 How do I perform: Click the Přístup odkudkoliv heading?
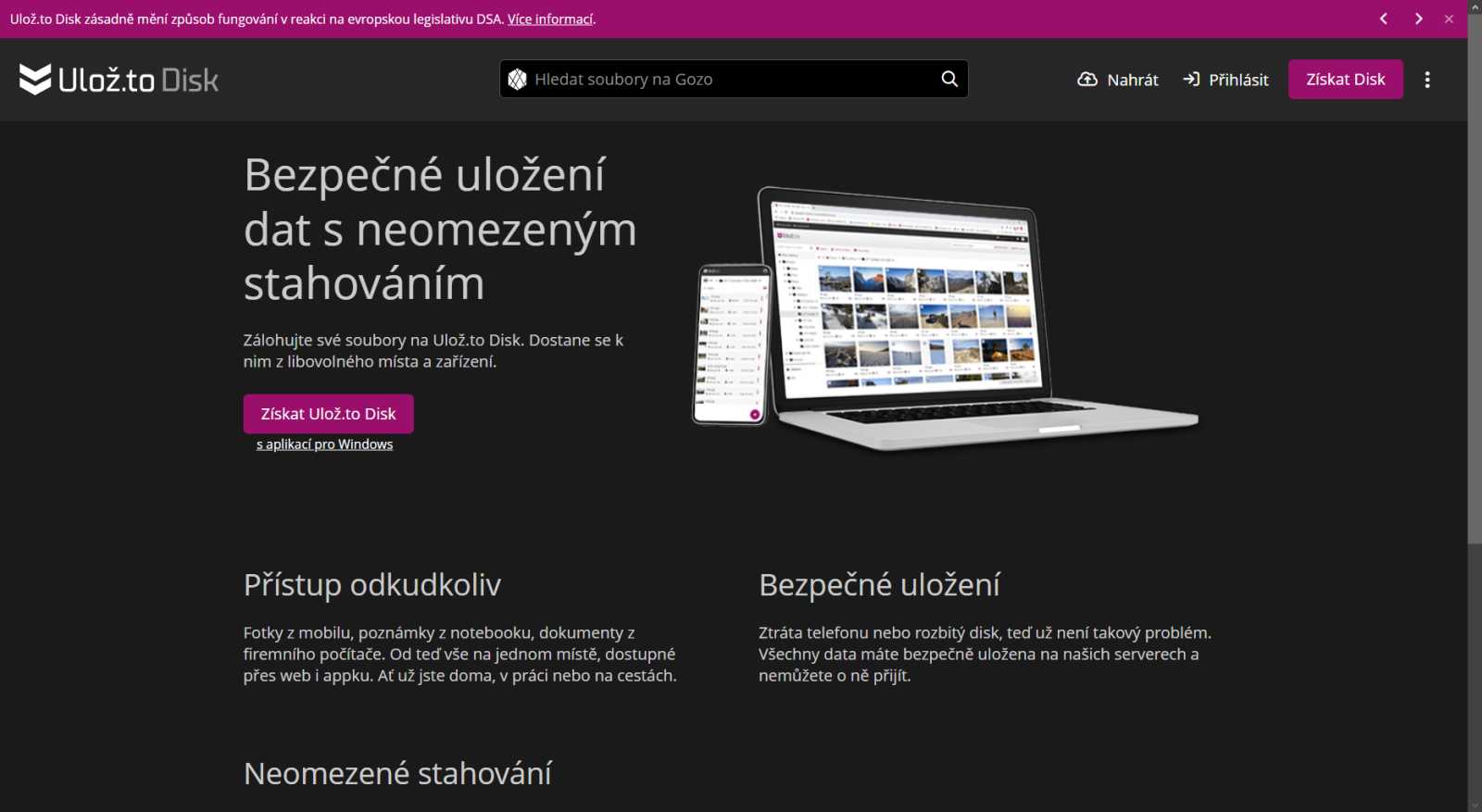pyautogui.click(x=372, y=585)
